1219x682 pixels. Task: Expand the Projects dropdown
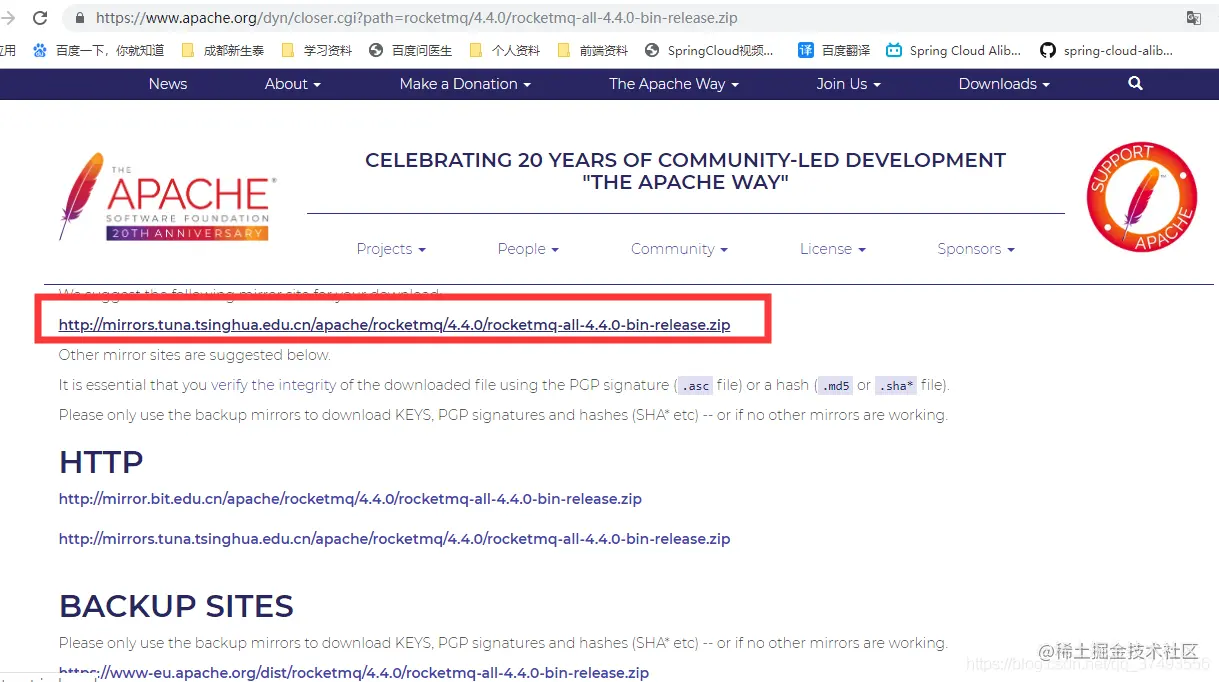pos(391,249)
